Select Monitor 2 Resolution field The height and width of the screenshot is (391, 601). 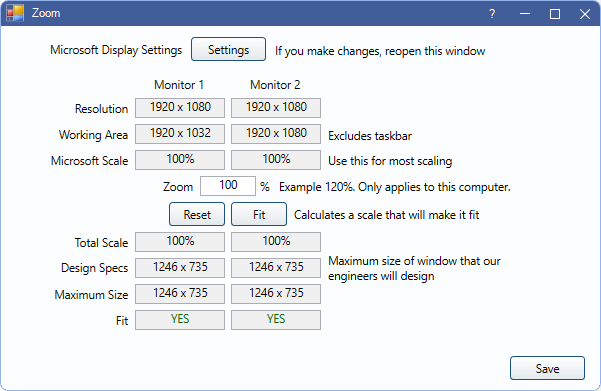pos(276,108)
